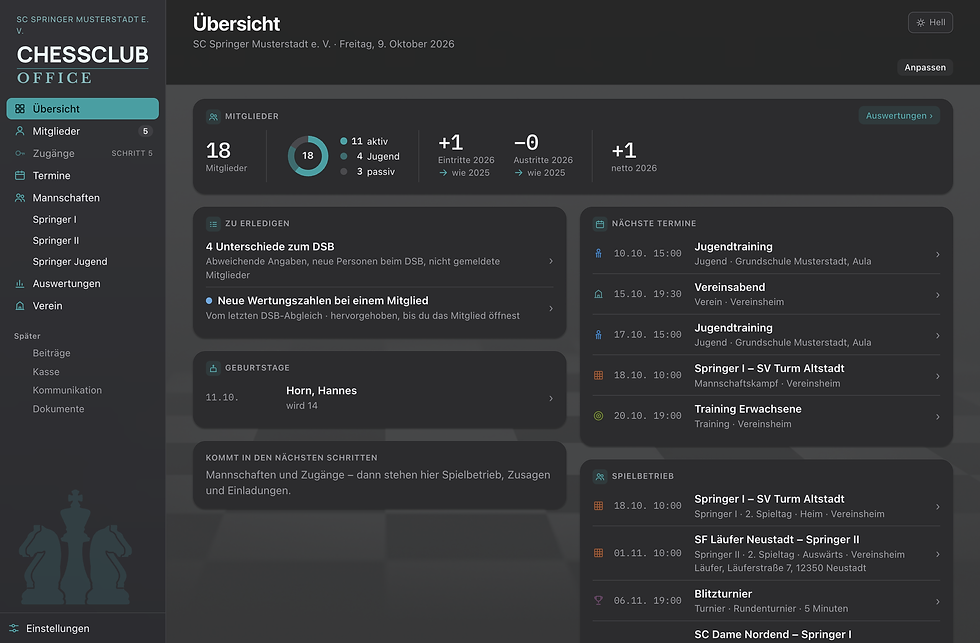
Task: Click the 18 Mitglieder total count
Action: pyautogui.click(x=226, y=156)
